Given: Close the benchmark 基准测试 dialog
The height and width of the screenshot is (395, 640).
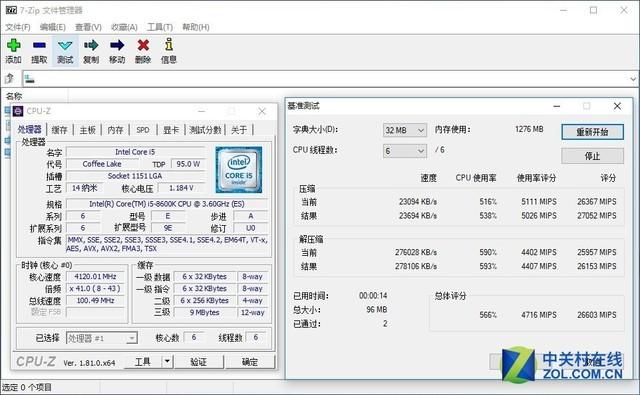Looking at the screenshot, I should [x=617, y=106].
